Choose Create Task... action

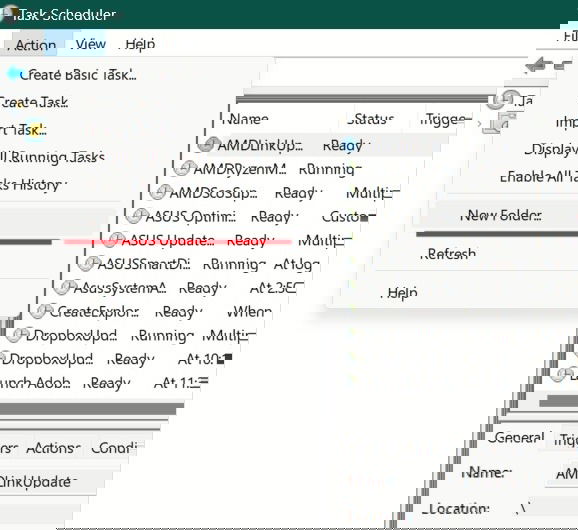click(x=33, y=102)
